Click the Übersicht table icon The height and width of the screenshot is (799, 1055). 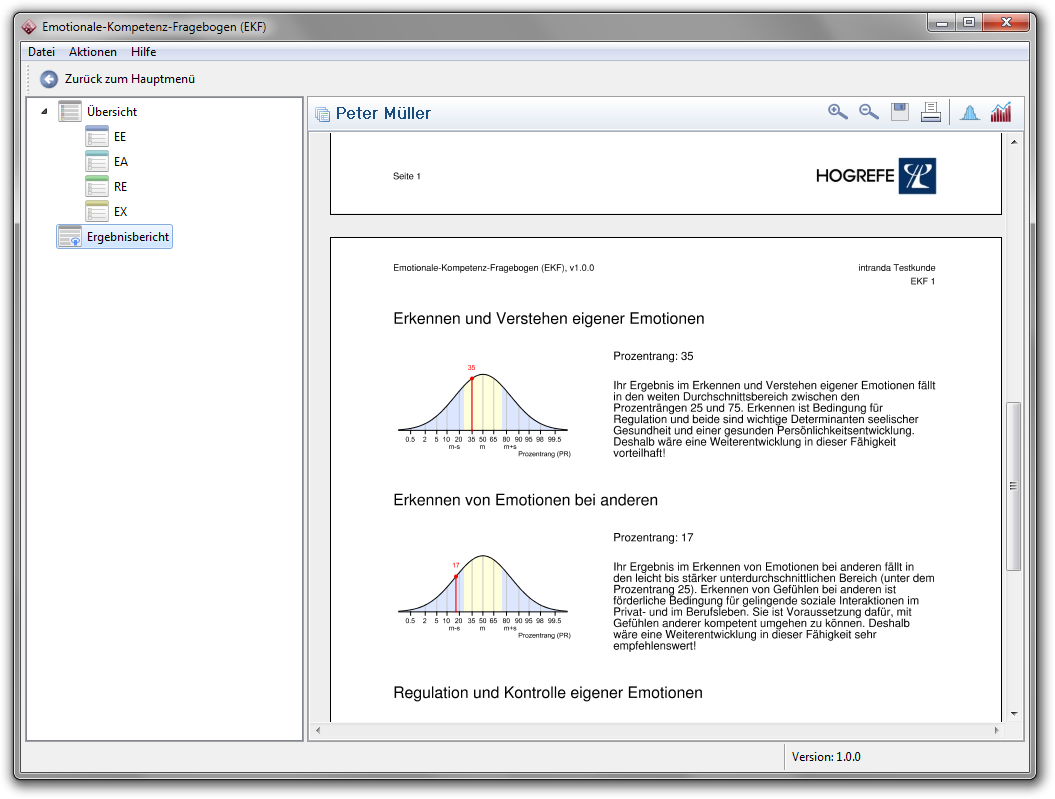point(70,112)
